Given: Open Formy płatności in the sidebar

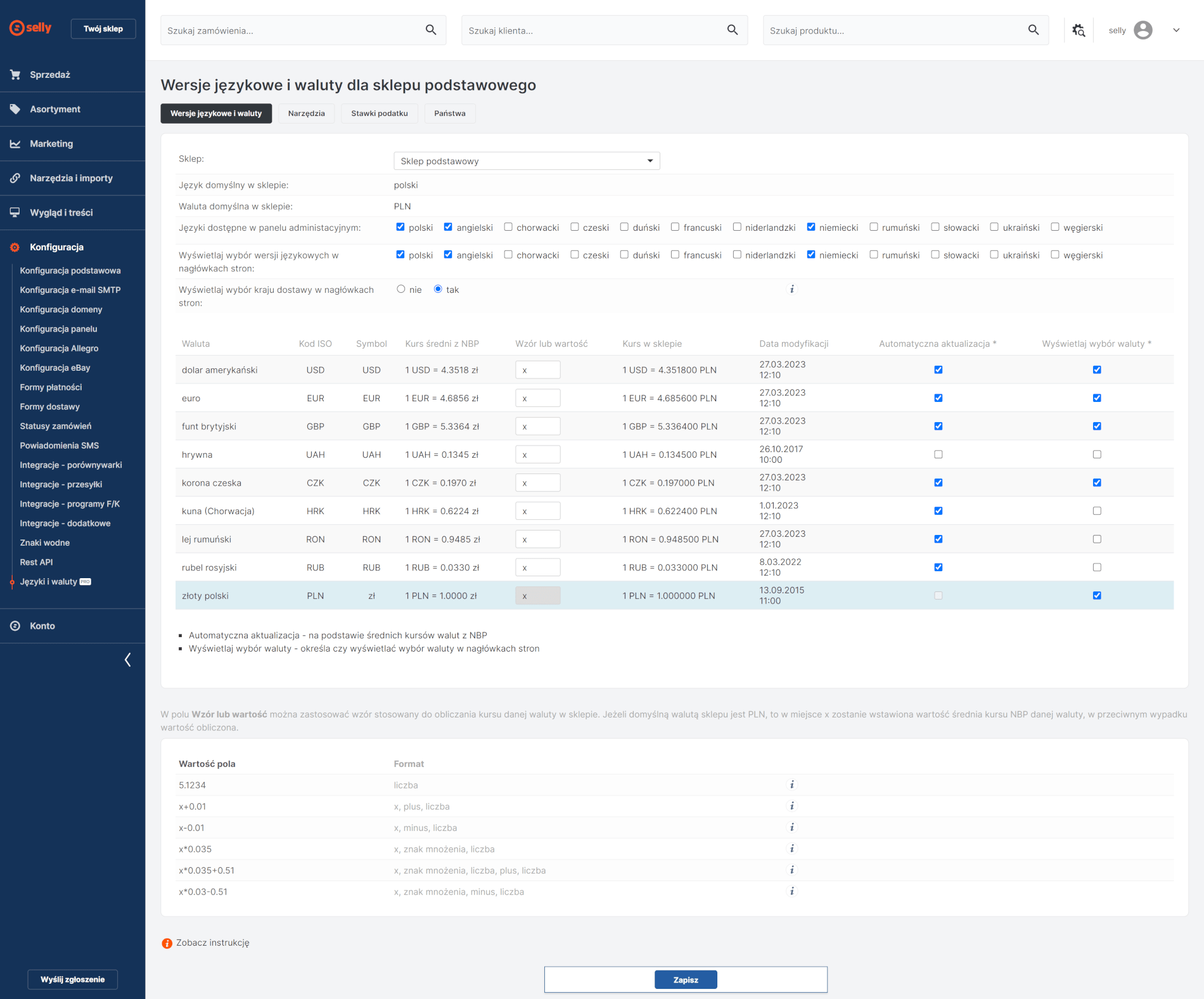Looking at the screenshot, I should [51, 387].
